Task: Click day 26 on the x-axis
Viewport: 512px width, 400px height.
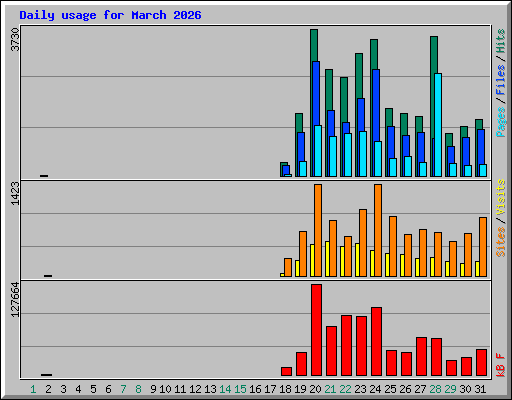Action: click(x=405, y=389)
